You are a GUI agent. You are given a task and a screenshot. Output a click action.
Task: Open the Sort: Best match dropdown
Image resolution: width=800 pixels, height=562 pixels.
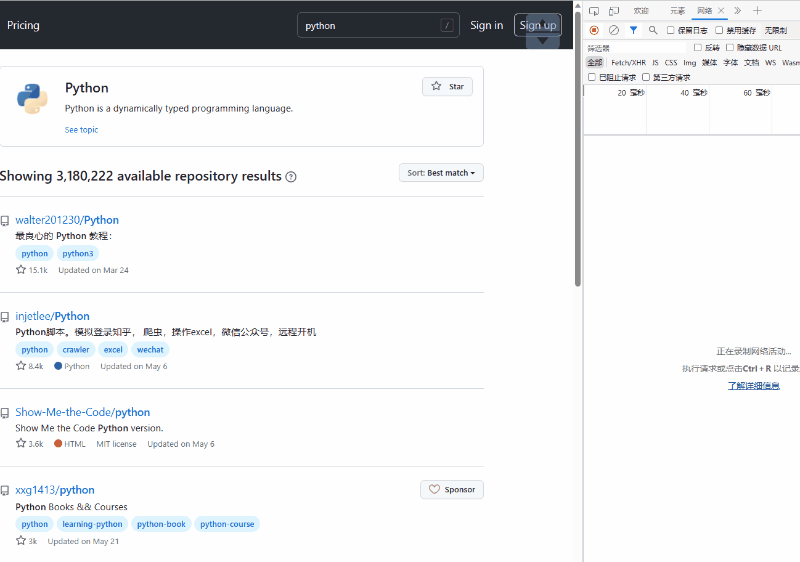(441, 173)
